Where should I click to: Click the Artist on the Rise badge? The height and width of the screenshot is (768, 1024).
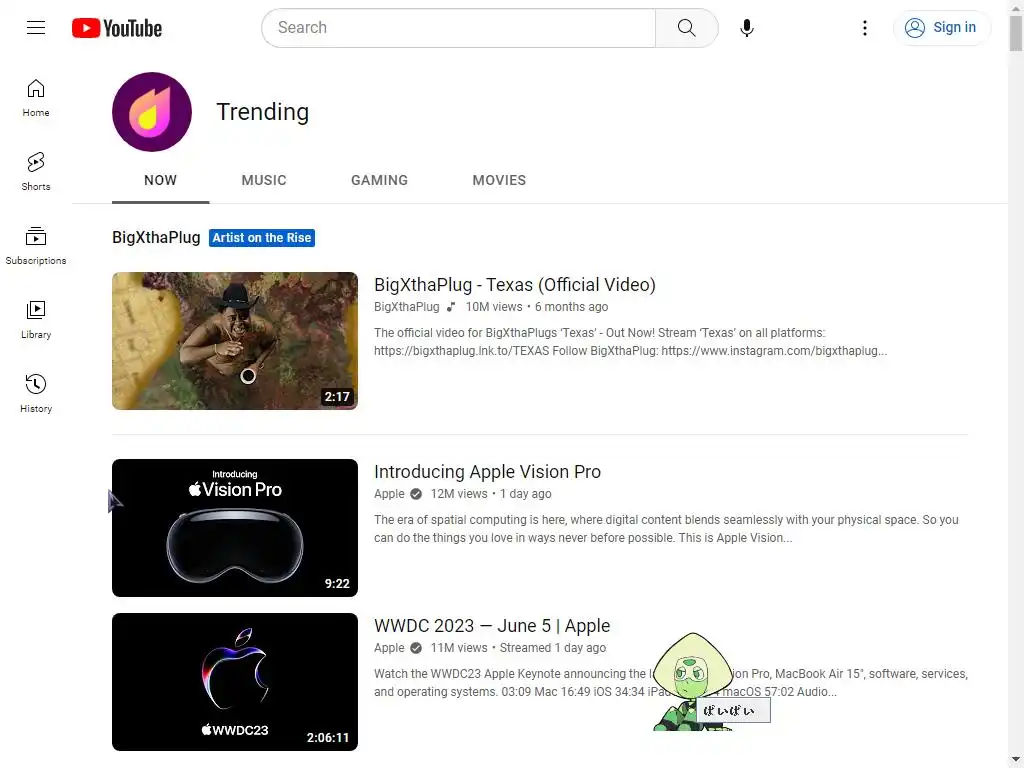[262, 238]
